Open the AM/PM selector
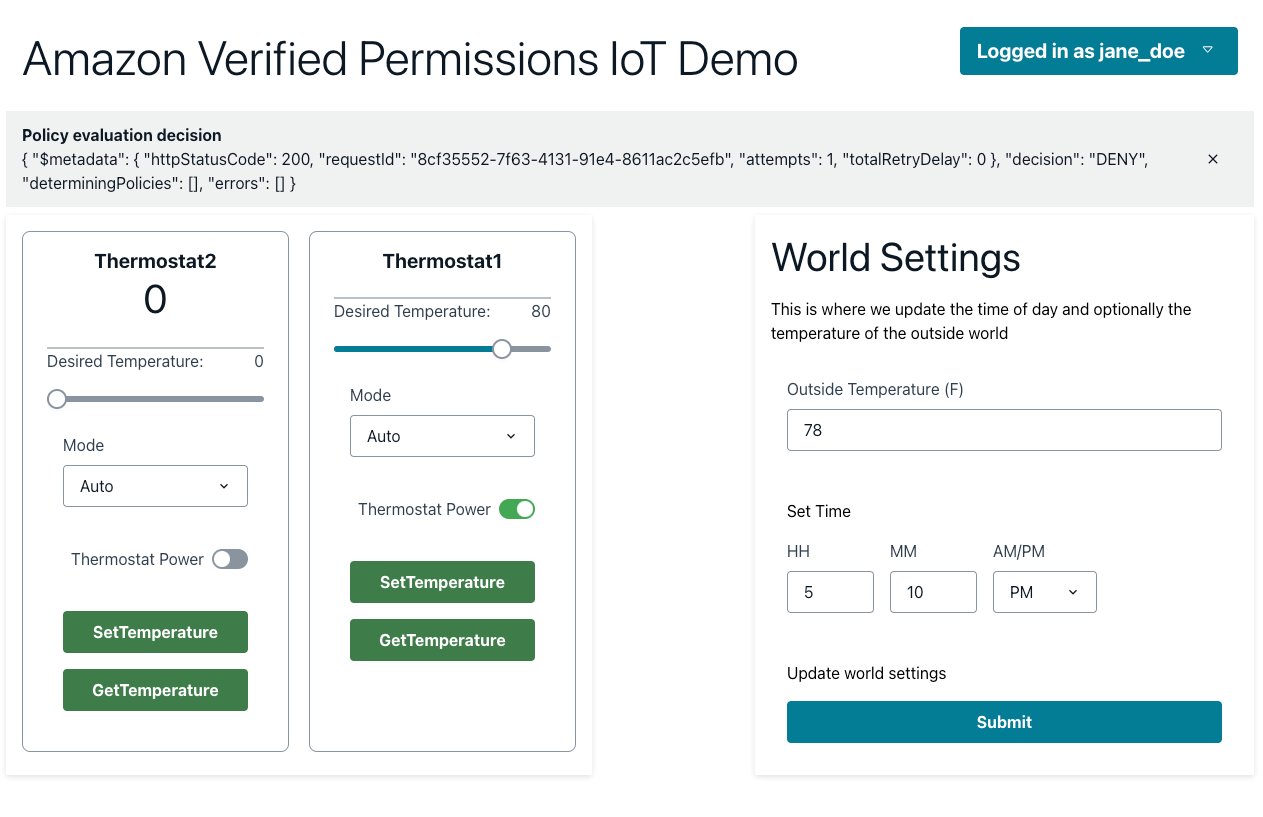 (x=1044, y=592)
